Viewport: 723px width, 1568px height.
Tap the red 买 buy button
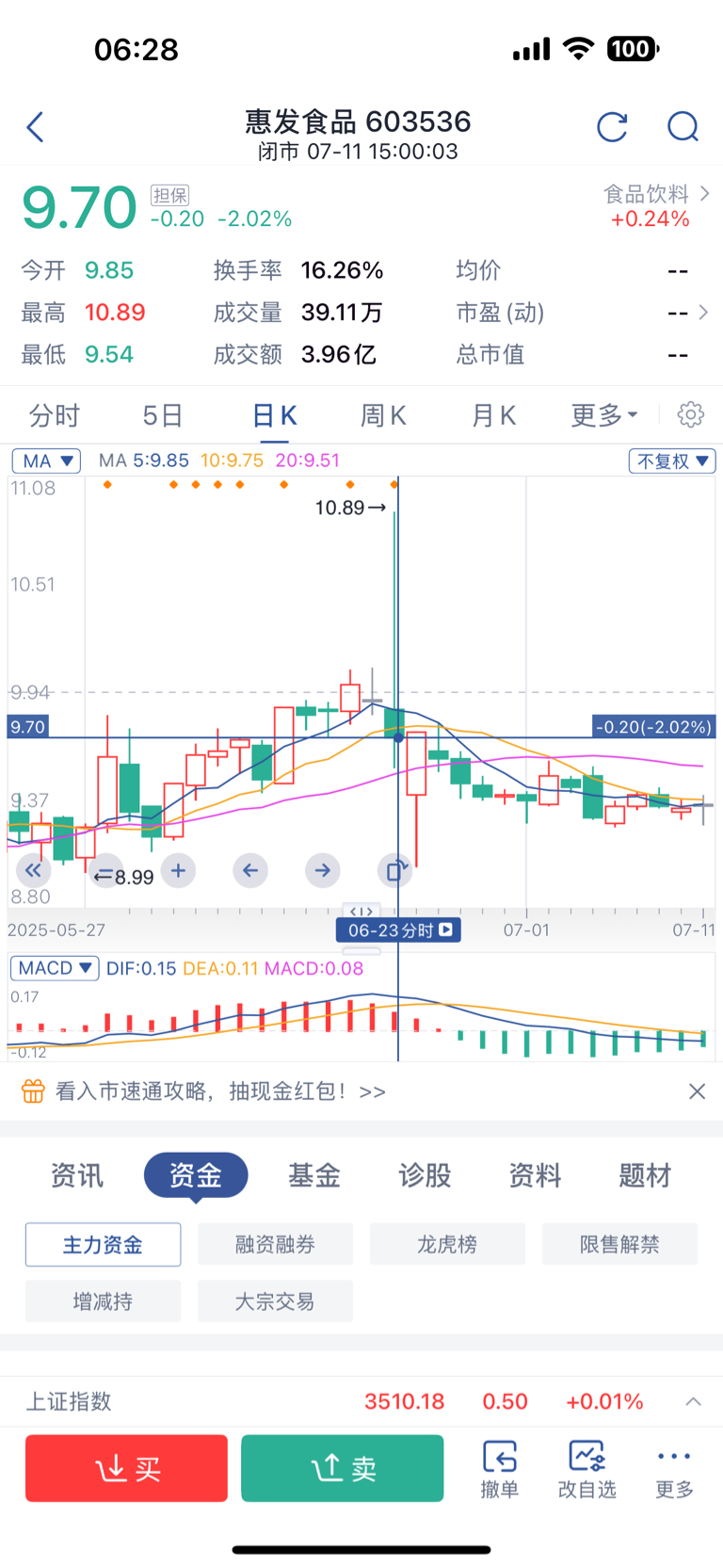point(126,1468)
